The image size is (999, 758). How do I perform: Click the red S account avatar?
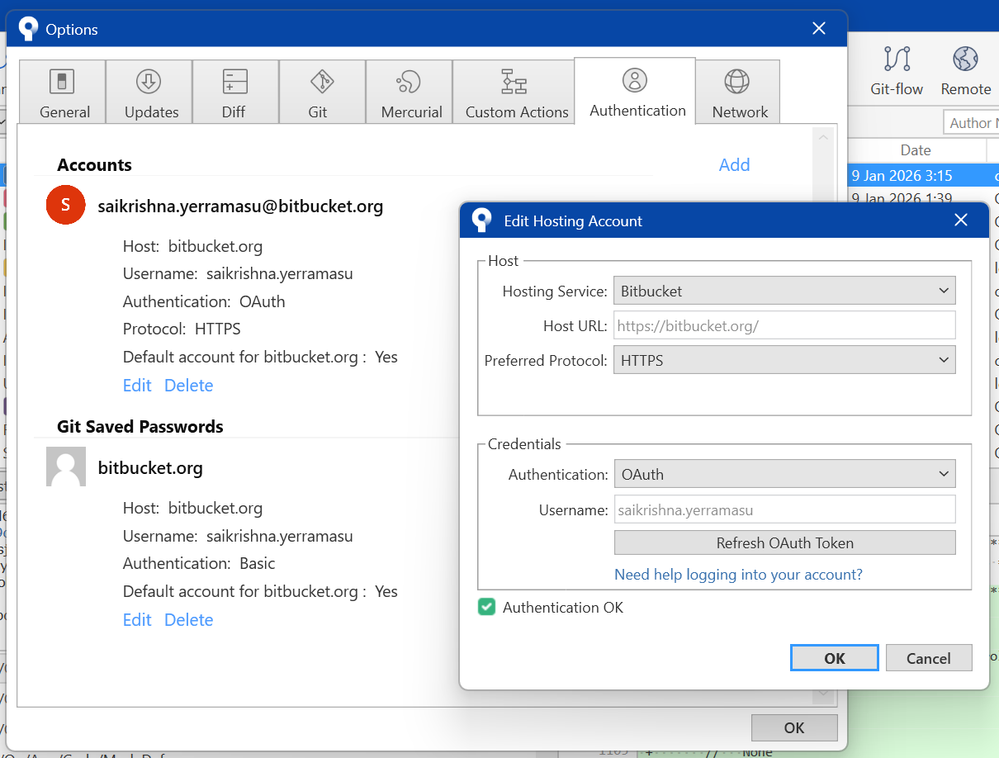[x=66, y=206]
